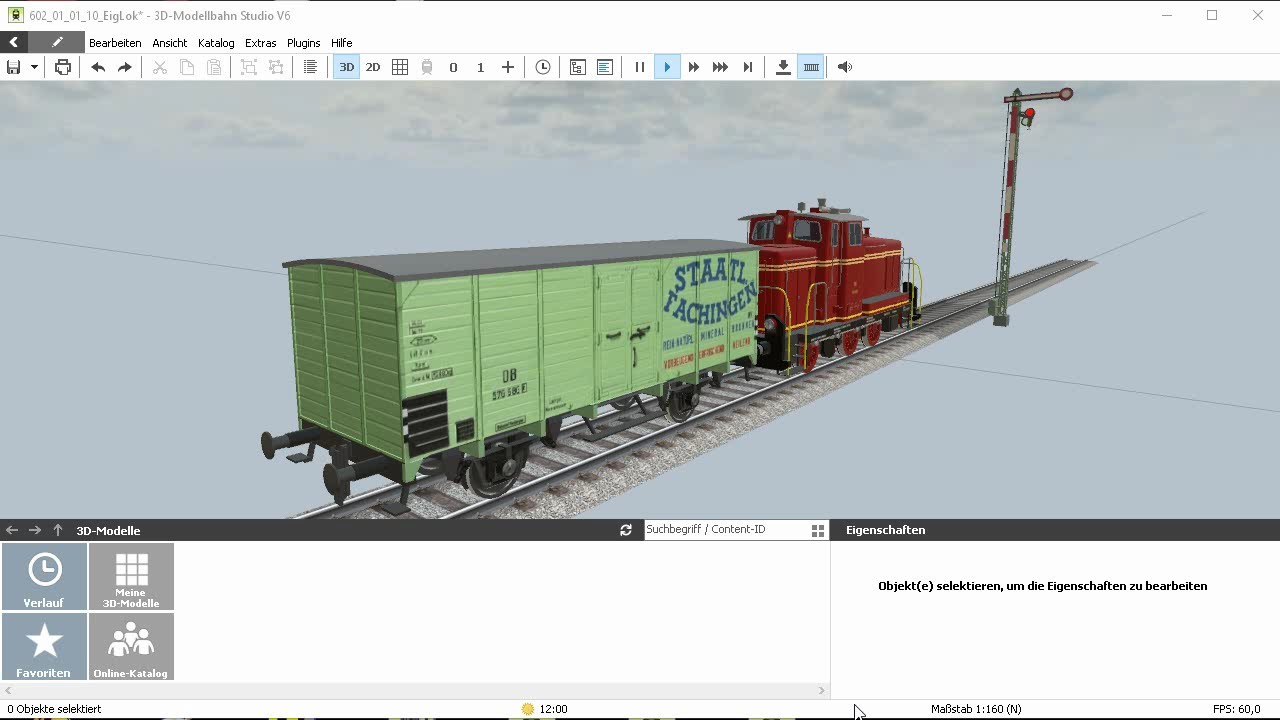Open the save options dropdown arrow
This screenshot has width=1280, height=720.
point(34,67)
